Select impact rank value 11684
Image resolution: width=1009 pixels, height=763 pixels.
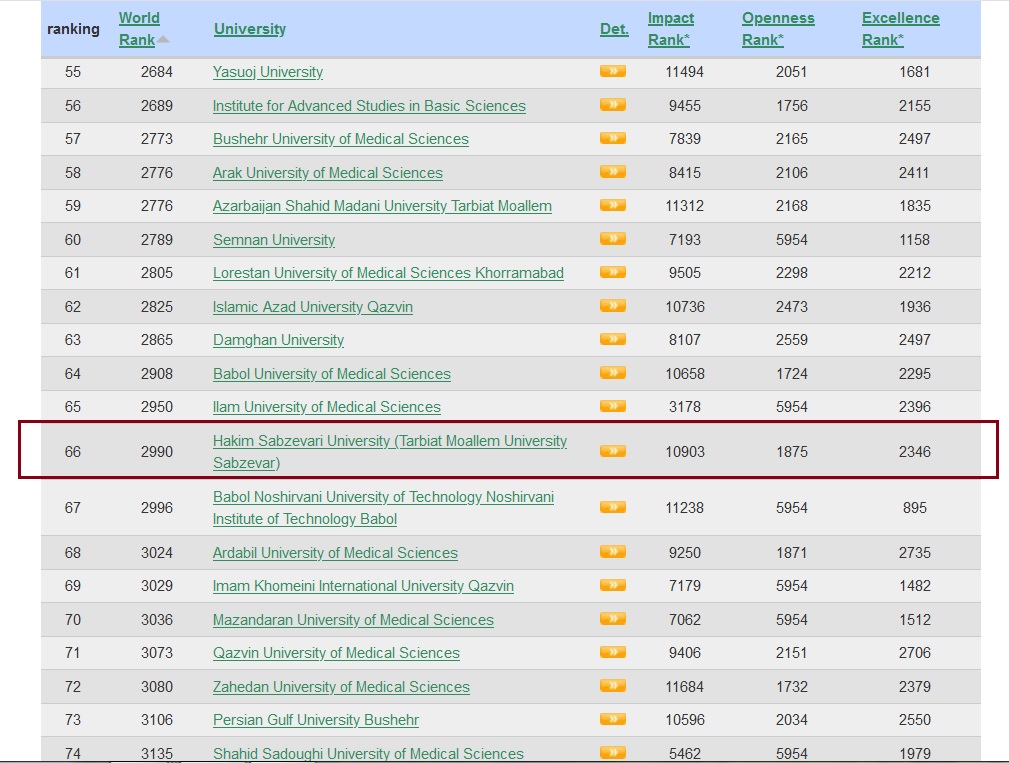[x=685, y=686]
